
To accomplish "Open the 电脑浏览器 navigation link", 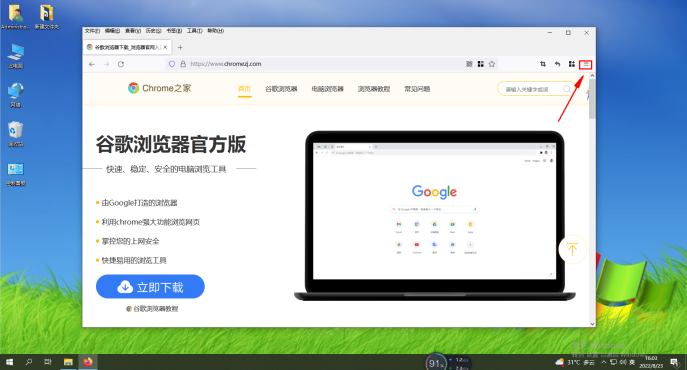I will pos(328,89).
